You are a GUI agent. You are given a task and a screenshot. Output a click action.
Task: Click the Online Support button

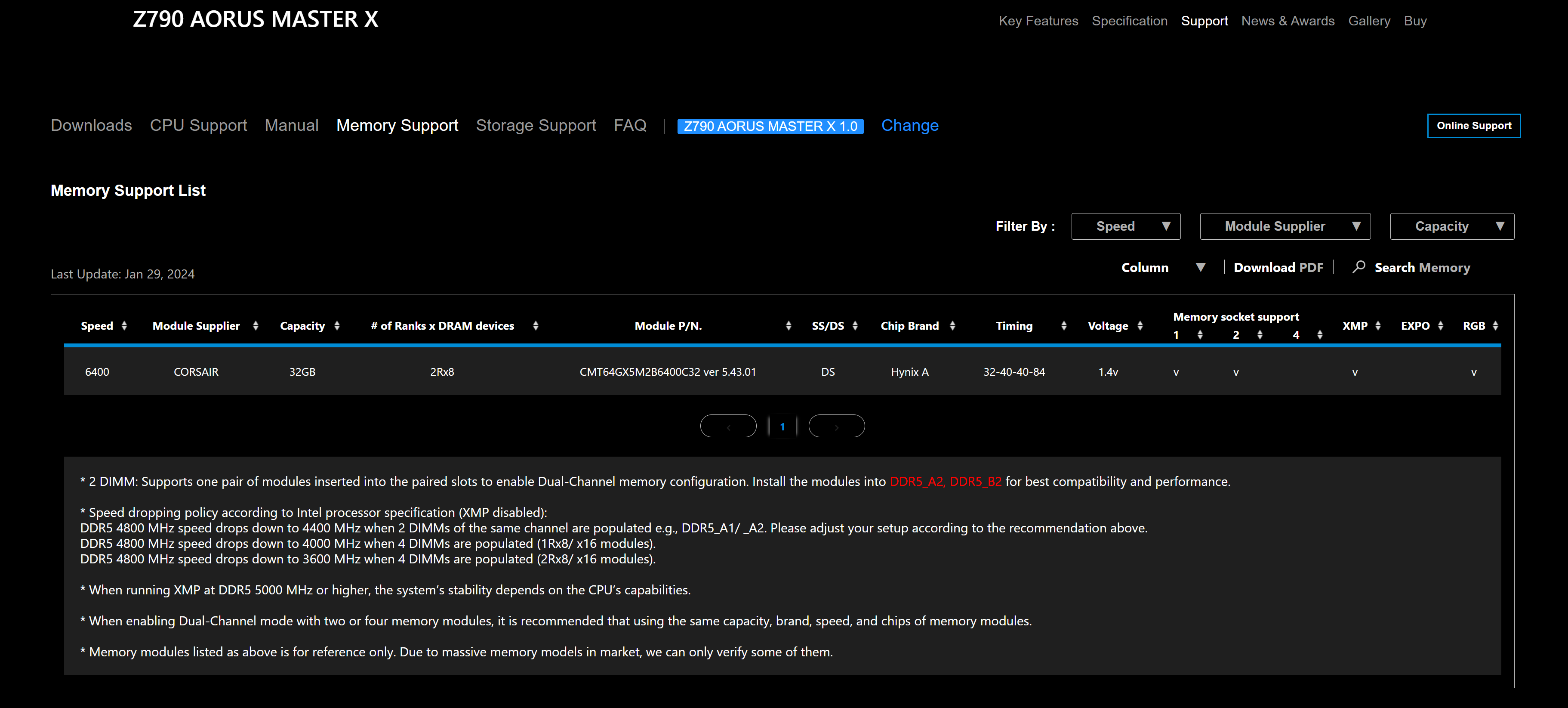click(x=1473, y=126)
